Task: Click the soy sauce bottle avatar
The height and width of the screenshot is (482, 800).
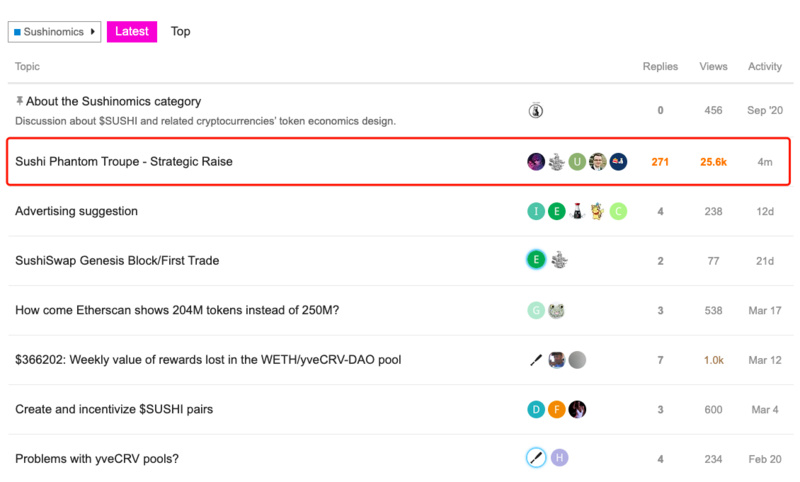Action: point(577,211)
